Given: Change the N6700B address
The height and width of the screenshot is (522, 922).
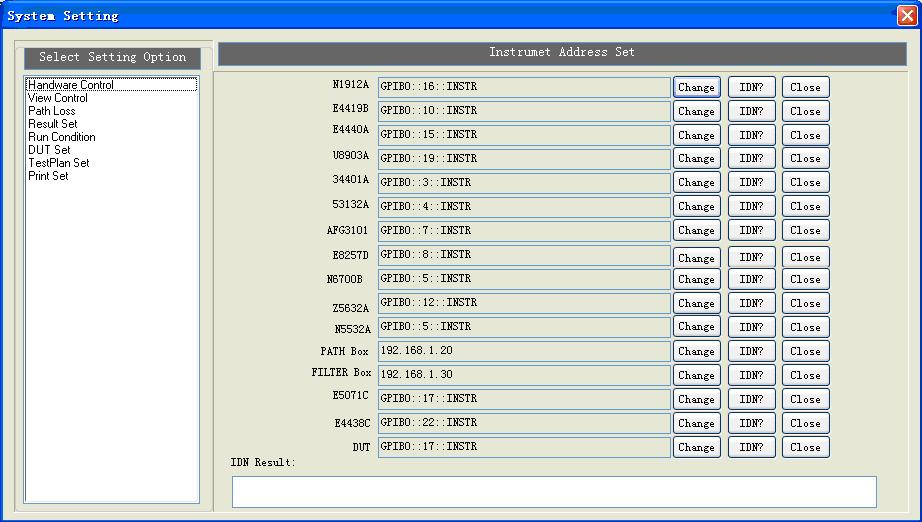Looking at the screenshot, I should [x=697, y=279].
